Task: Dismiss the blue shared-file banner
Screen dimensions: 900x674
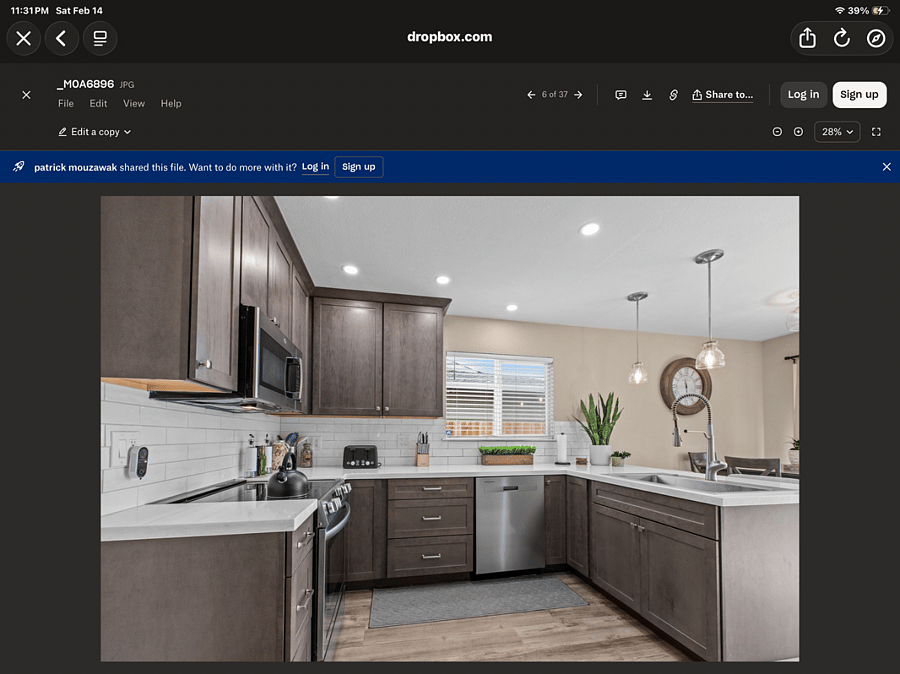Action: pos(886,167)
